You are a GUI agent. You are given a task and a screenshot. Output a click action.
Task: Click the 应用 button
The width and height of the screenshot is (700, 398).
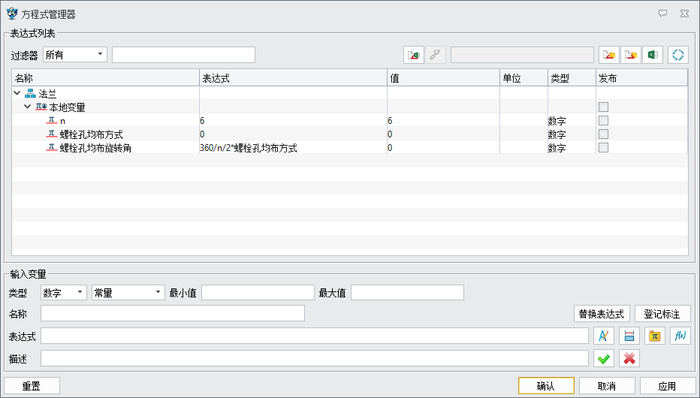click(x=667, y=386)
